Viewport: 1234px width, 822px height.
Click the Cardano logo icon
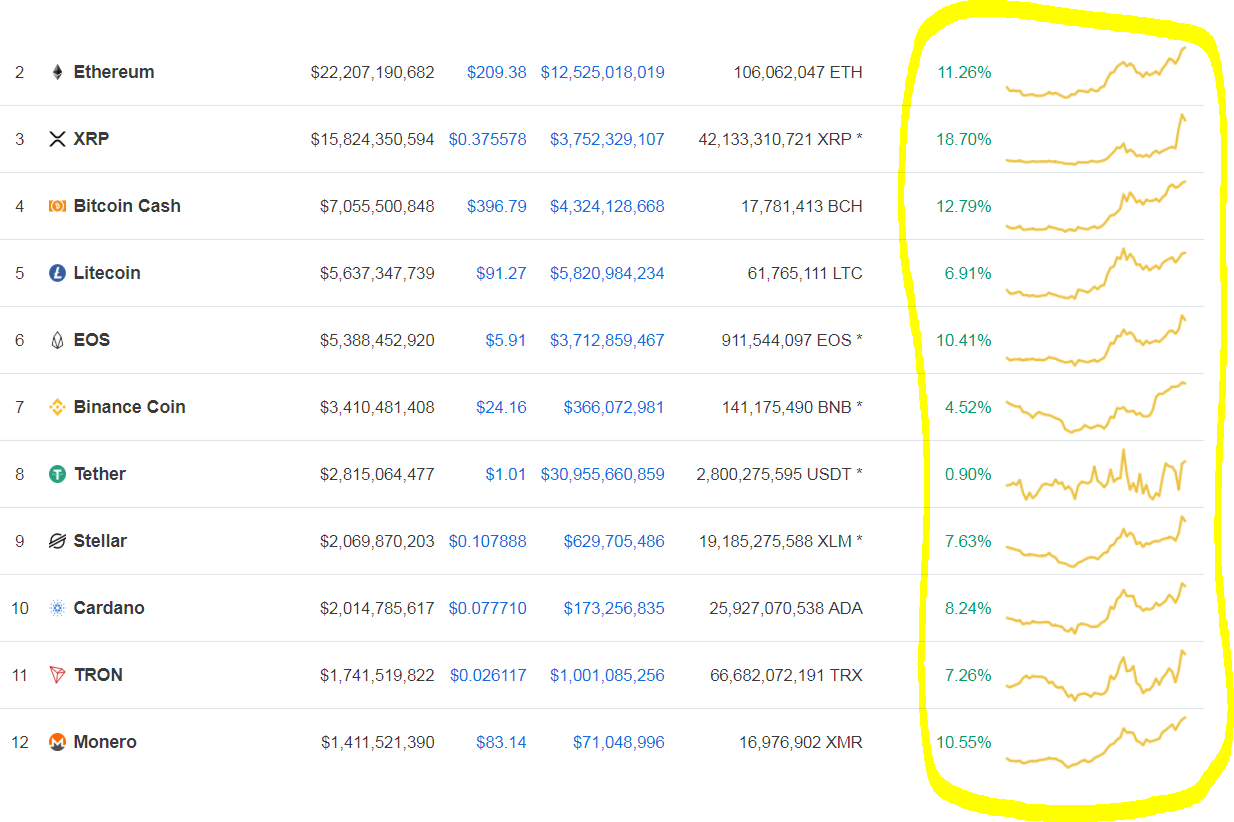coord(57,608)
